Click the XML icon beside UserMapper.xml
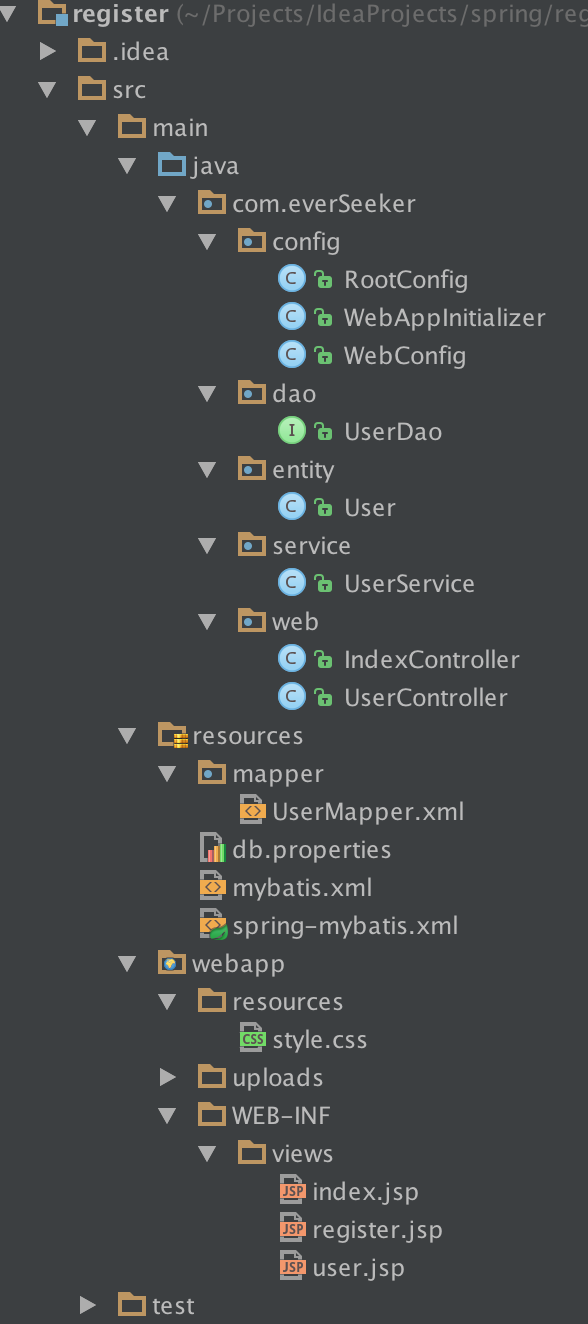Viewport: 588px width, 1324px height. point(253,811)
